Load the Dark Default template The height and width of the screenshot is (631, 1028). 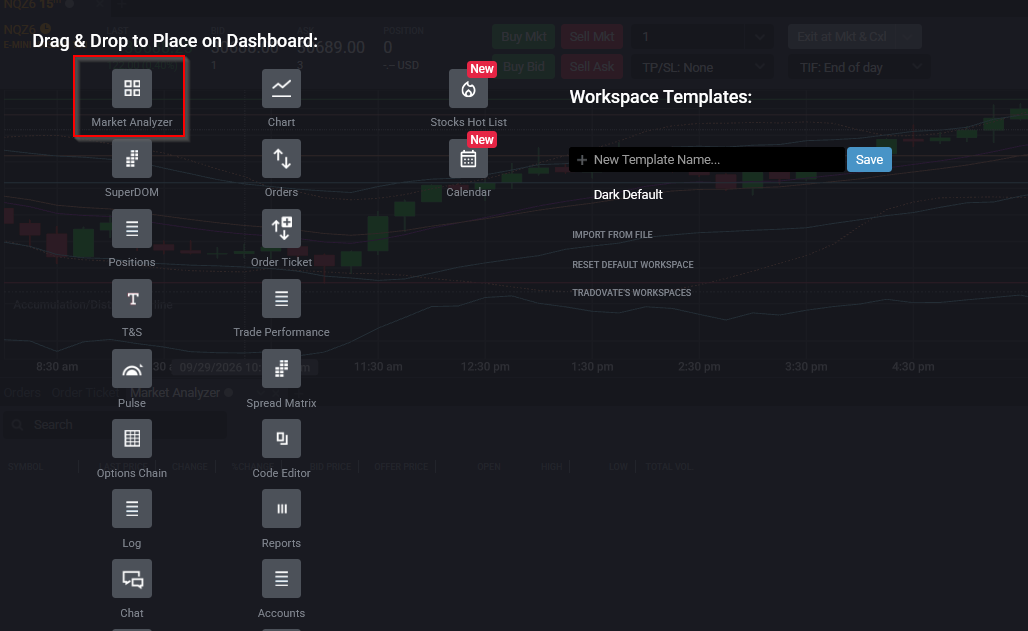pyautogui.click(x=627, y=194)
